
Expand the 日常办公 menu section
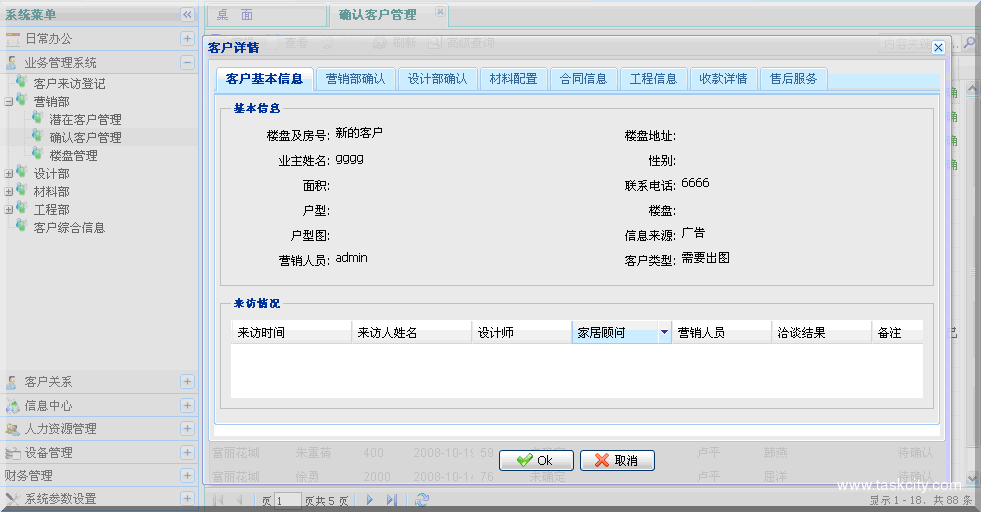(x=187, y=38)
